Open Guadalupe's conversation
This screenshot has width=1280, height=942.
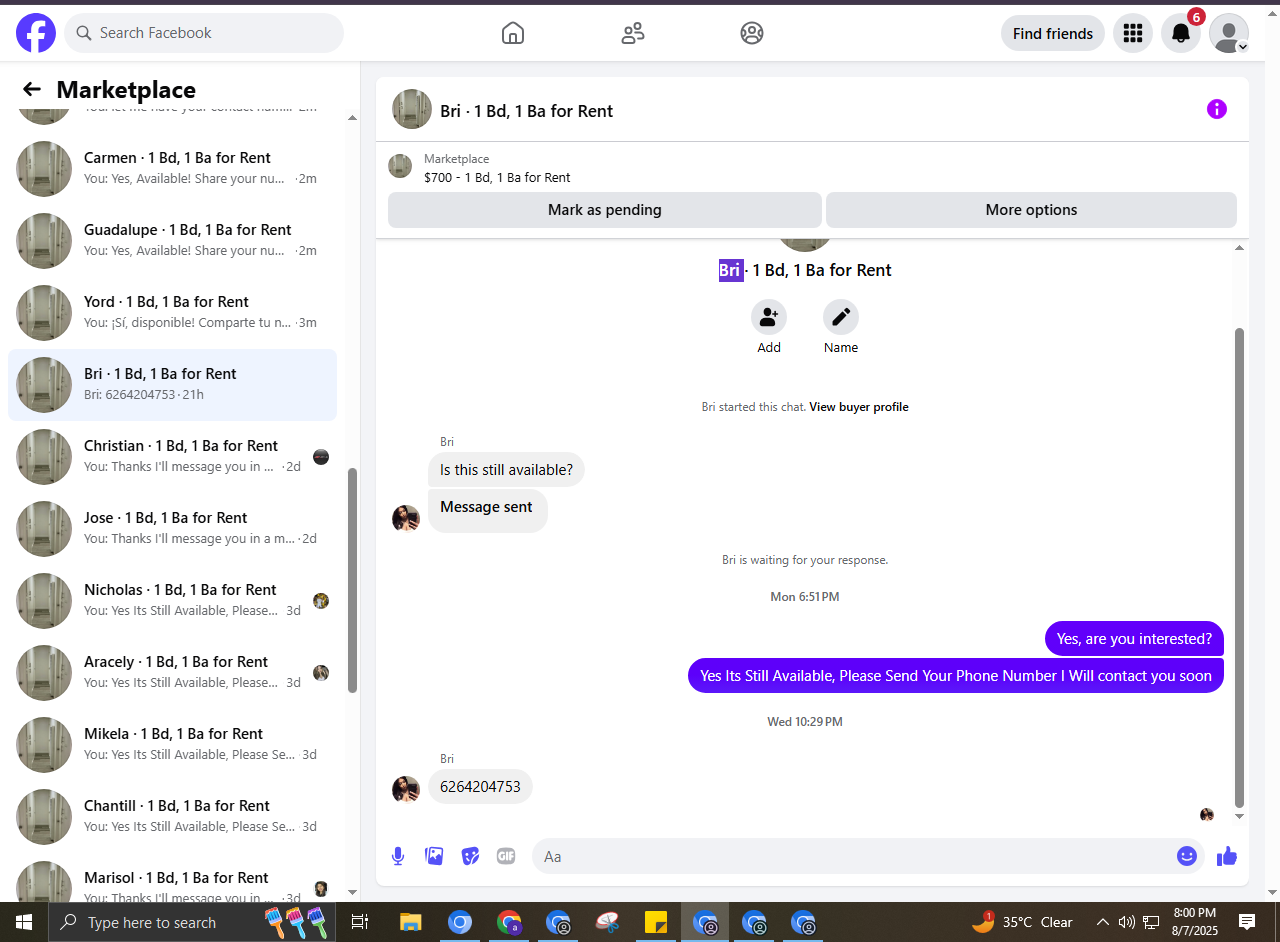[172, 241]
